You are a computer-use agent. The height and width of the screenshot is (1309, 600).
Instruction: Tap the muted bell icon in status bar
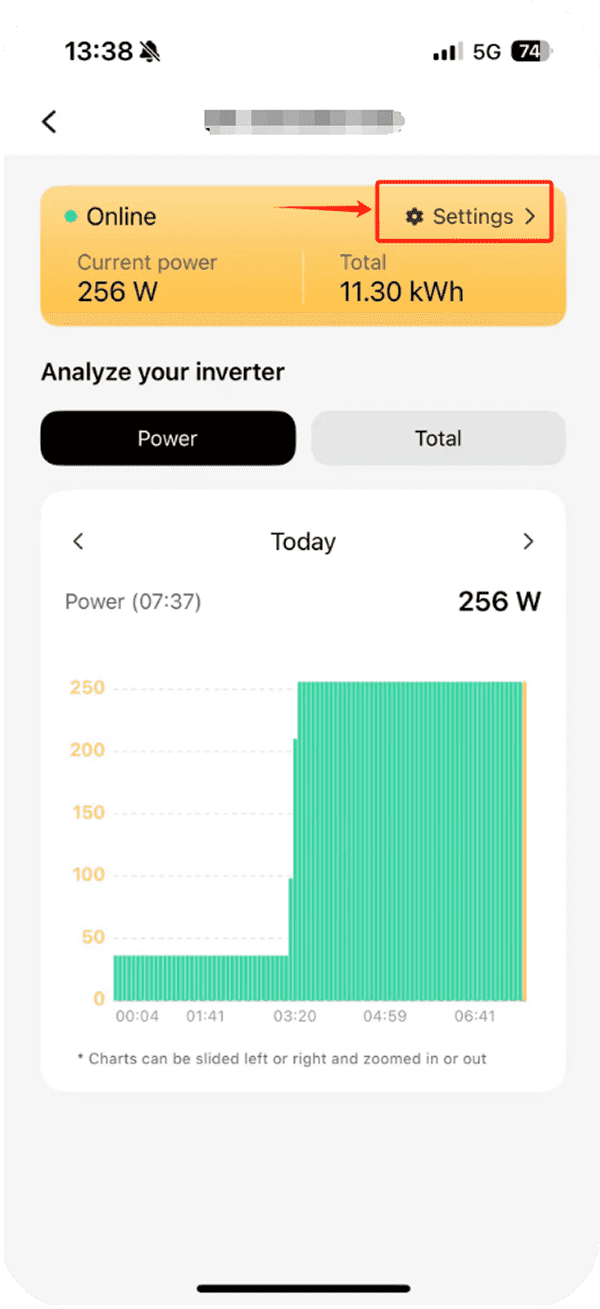click(x=152, y=52)
